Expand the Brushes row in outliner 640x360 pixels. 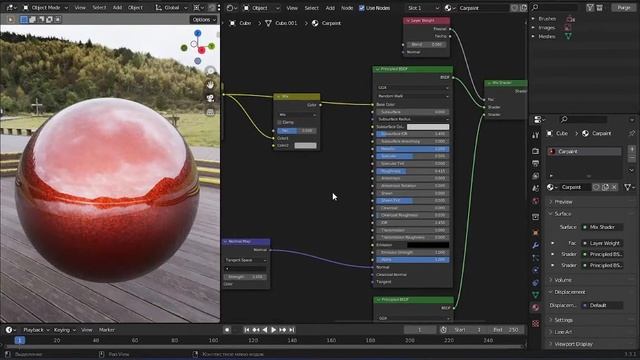[533, 19]
